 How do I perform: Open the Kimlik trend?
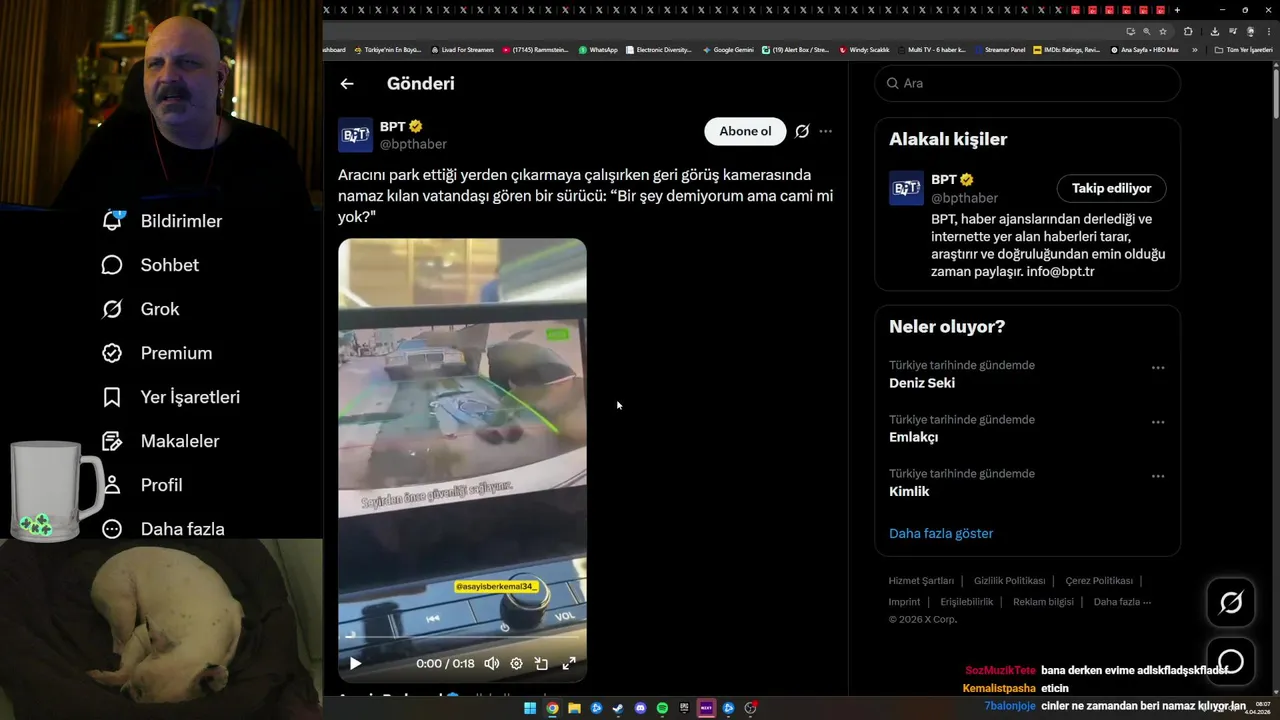pos(909,491)
